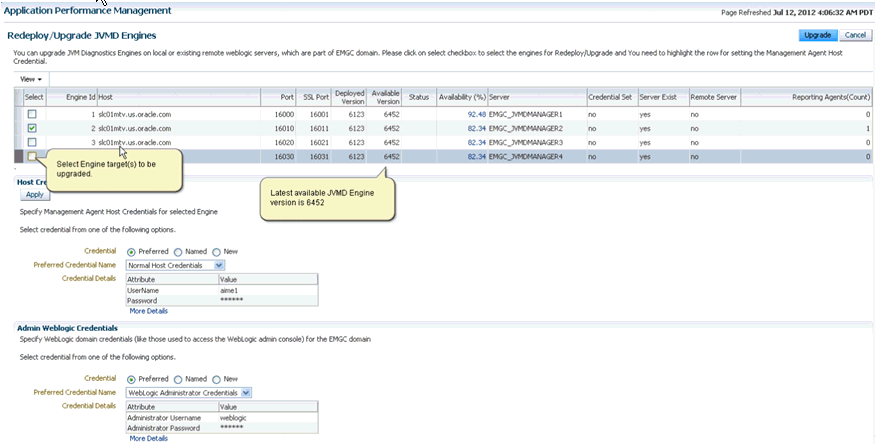Select Named radio for Admin Weblogic credential
Viewport: 876px width, 444px height.
click(x=178, y=379)
